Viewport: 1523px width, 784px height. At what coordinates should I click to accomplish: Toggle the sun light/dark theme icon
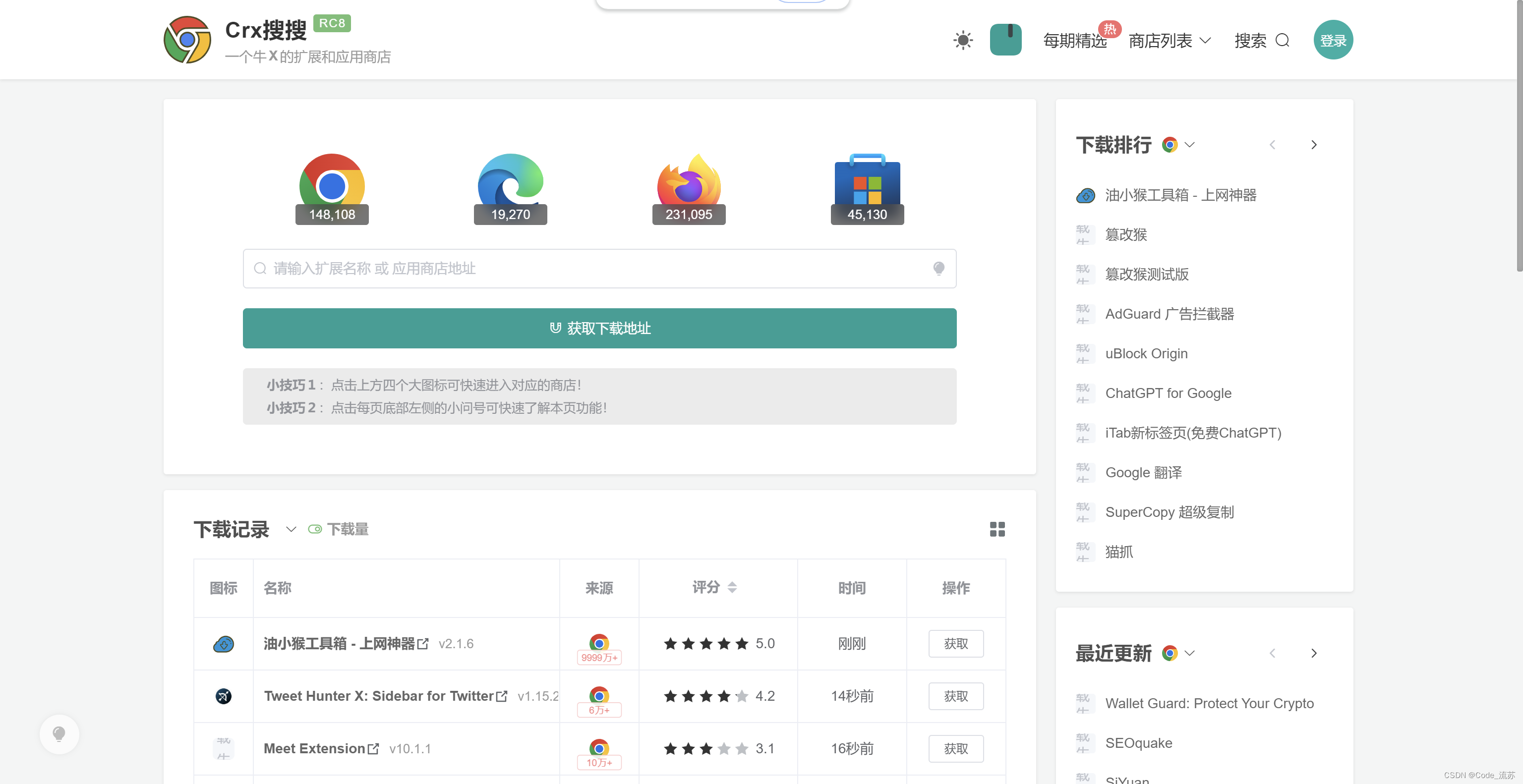(x=962, y=40)
